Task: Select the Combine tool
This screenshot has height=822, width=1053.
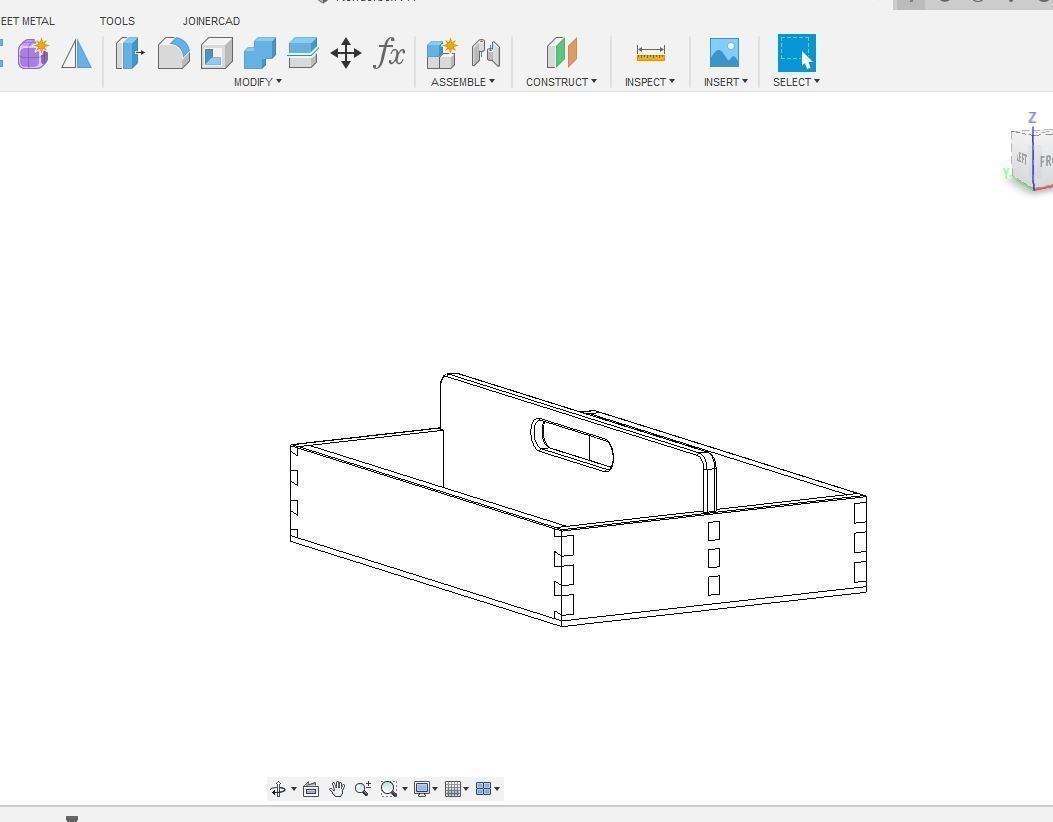Action: point(259,53)
